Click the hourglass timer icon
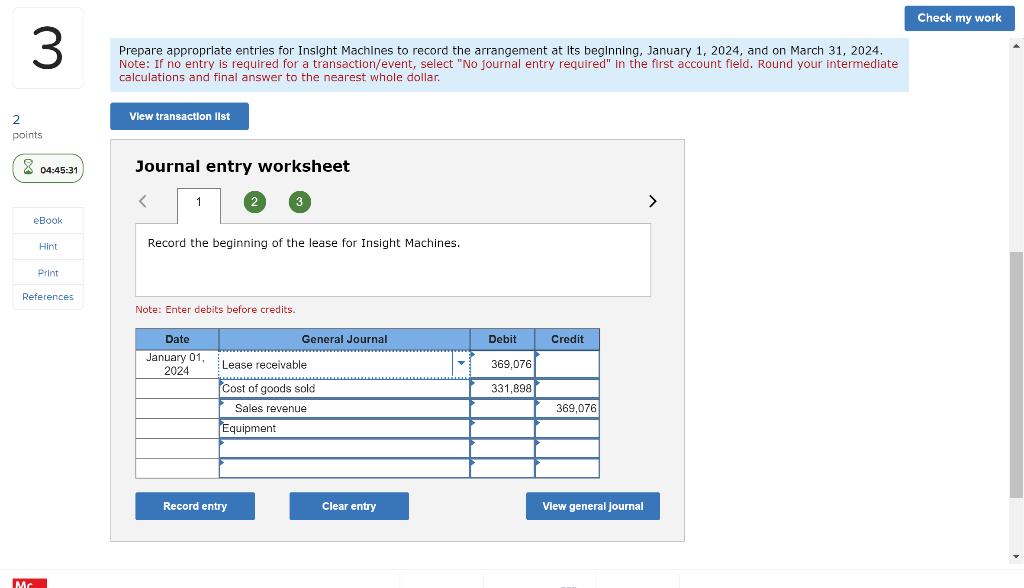 [x=26, y=168]
